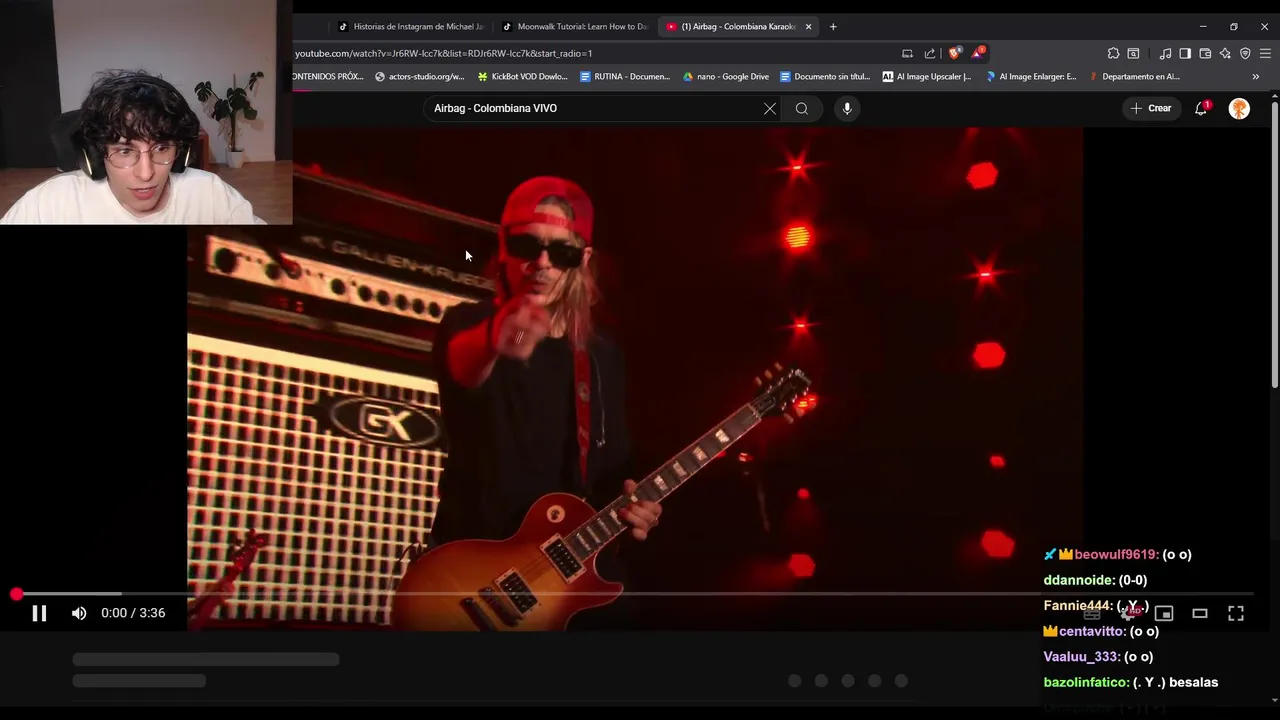Switch to Moonwalk Tutorial tab
Screen dimensions: 1280x720
pos(575,27)
